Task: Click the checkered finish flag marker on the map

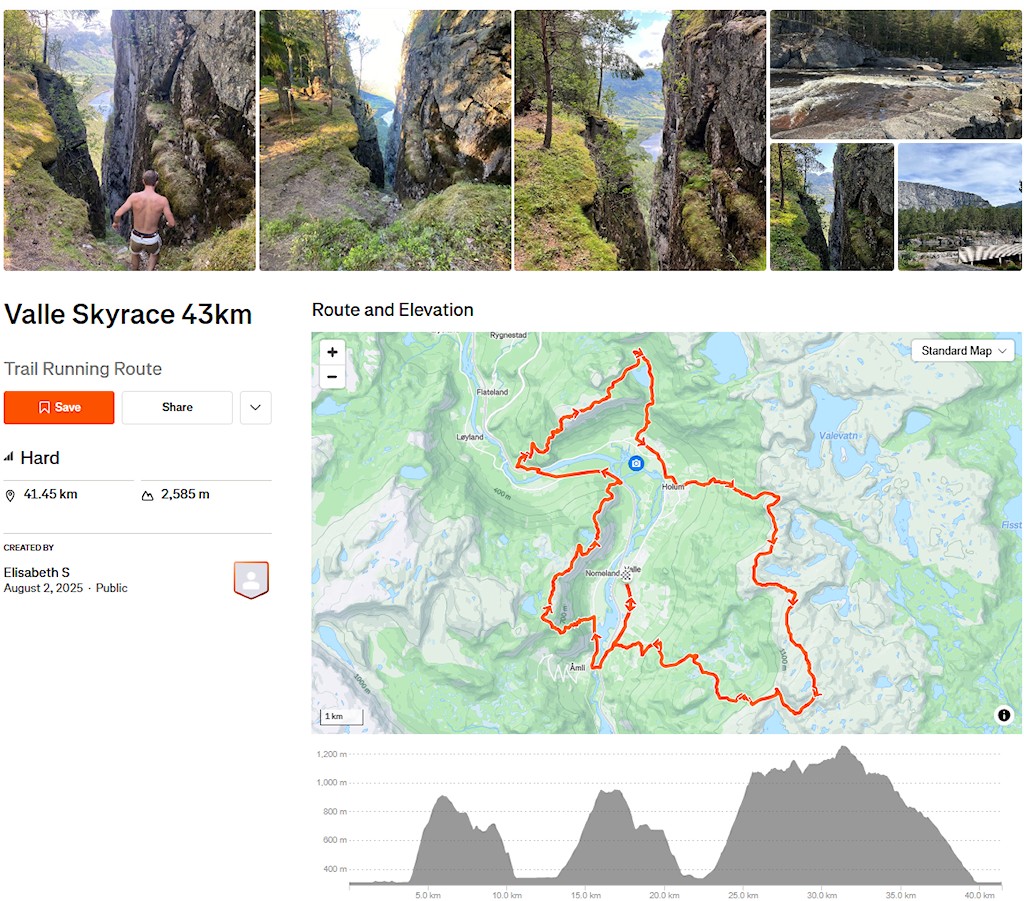Action: click(x=626, y=575)
